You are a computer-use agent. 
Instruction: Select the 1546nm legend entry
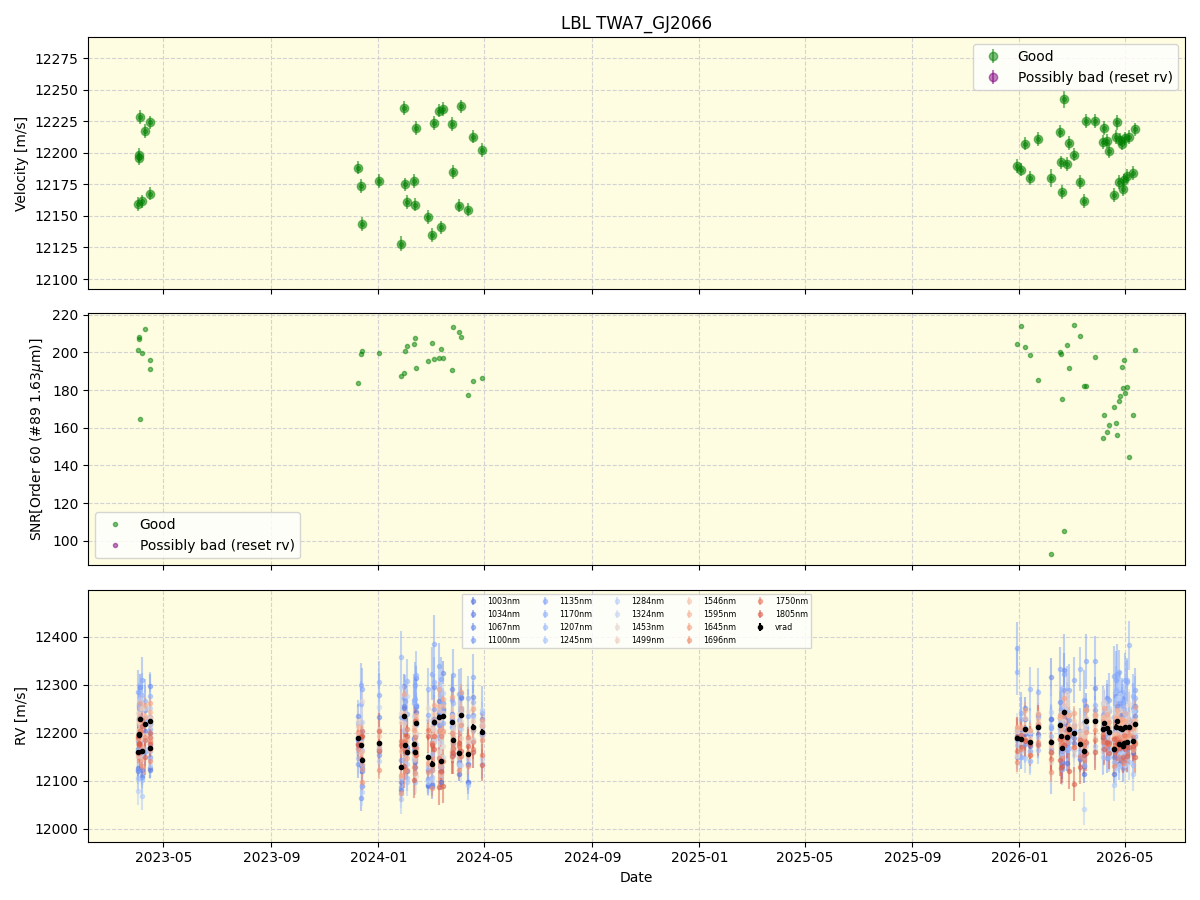click(709, 601)
